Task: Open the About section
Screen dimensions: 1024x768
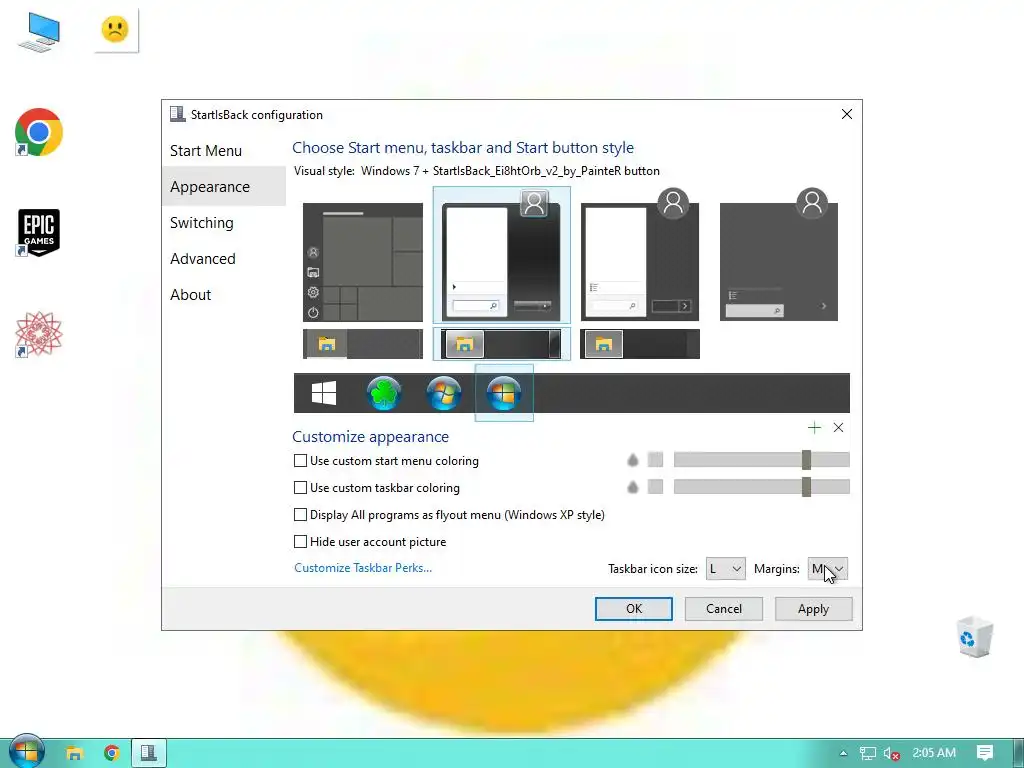Action: pyautogui.click(x=223, y=295)
